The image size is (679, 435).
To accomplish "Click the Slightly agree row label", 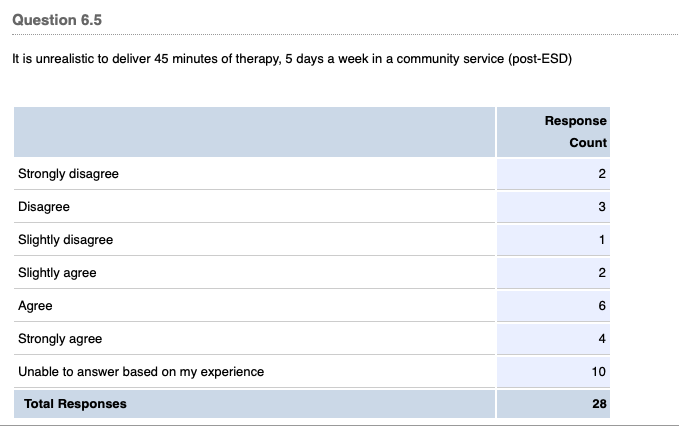I will click(x=57, y=273).
